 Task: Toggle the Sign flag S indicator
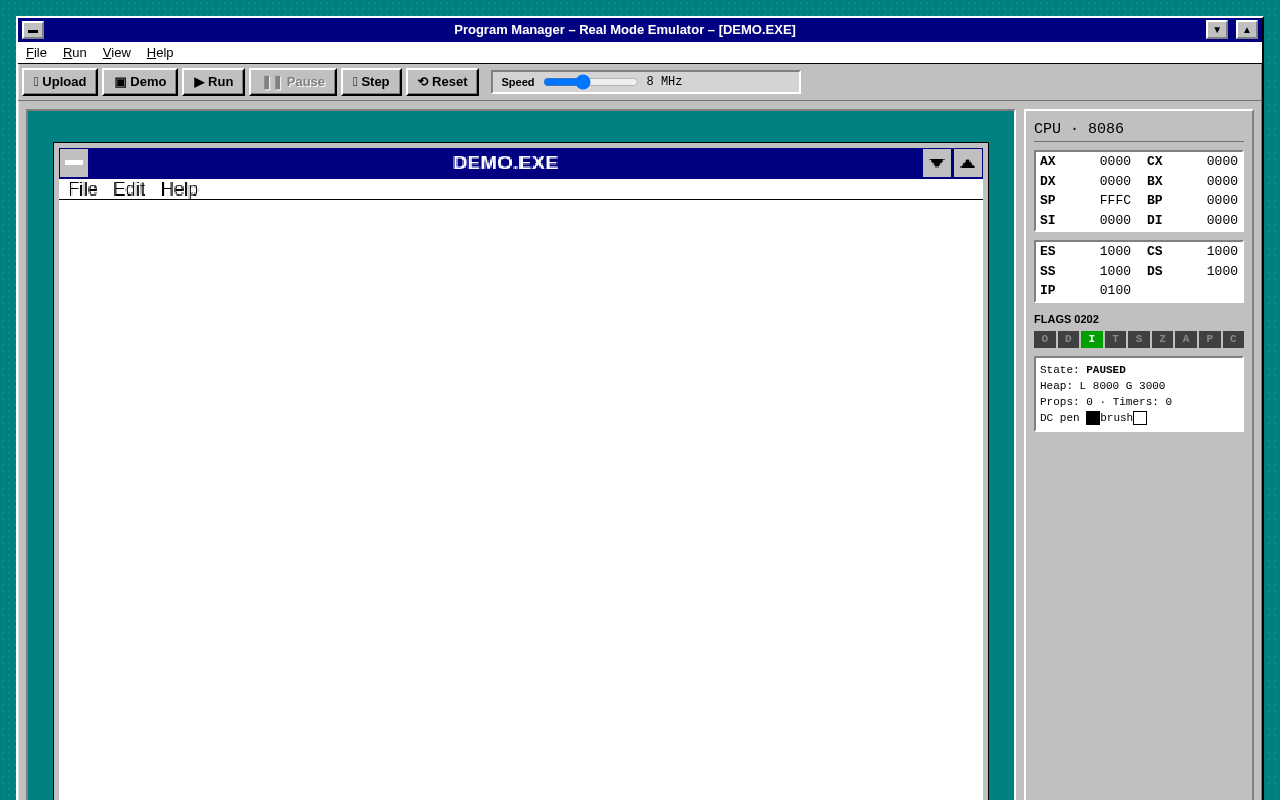[x=1139, y=340]
